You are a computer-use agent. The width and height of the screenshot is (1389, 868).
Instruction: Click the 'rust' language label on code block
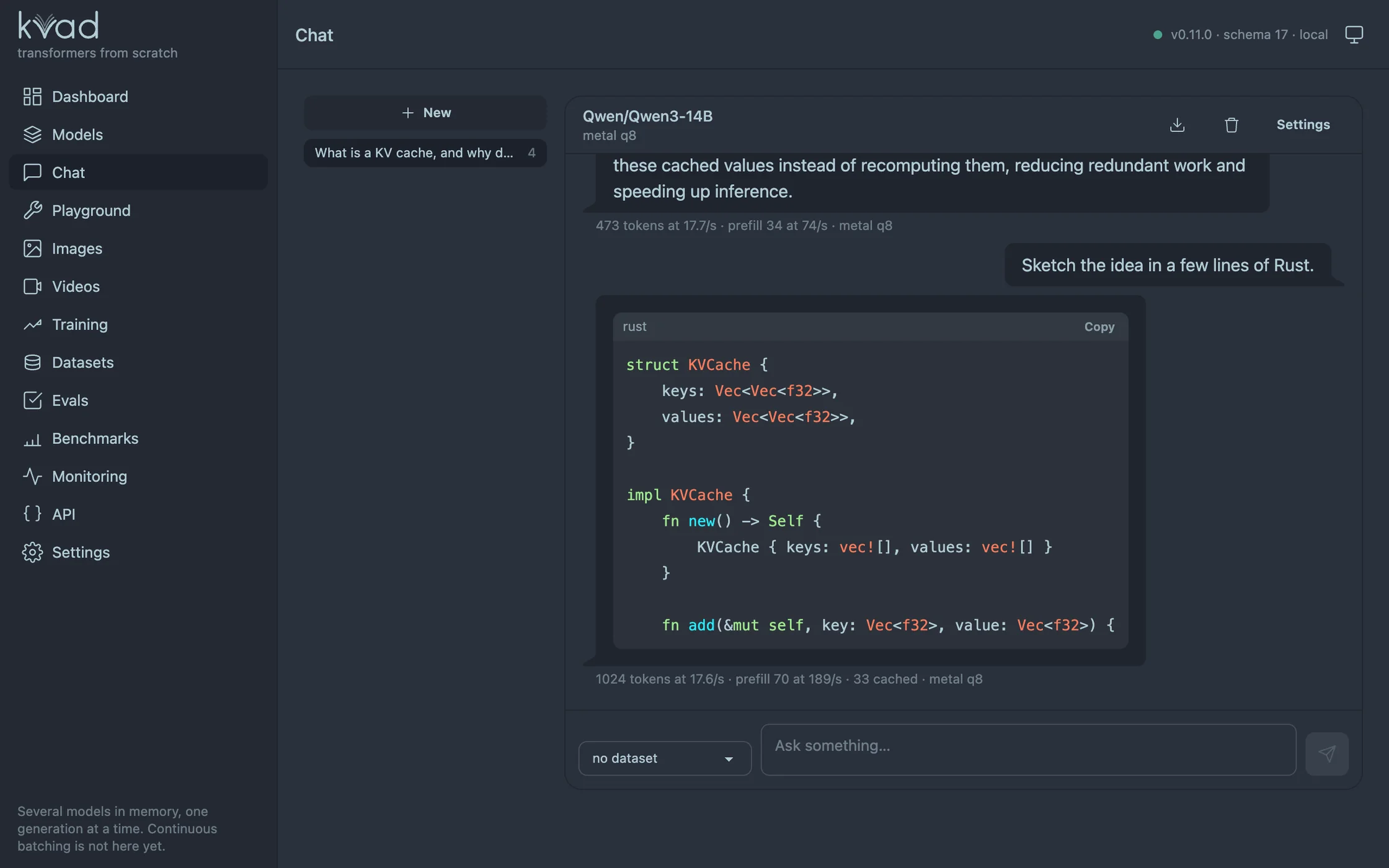coord(634,327)
